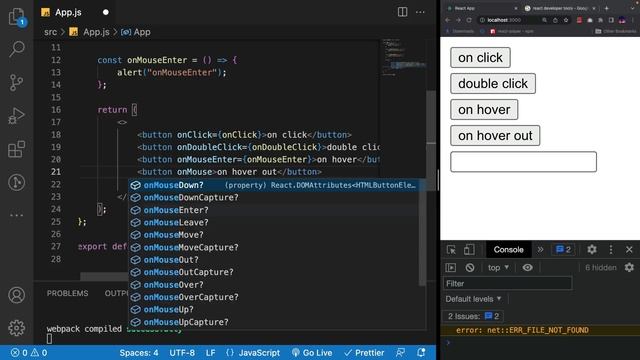Focus the empty text input on page
The height and width of the screenshot is (360, 640).
point(523,162)
